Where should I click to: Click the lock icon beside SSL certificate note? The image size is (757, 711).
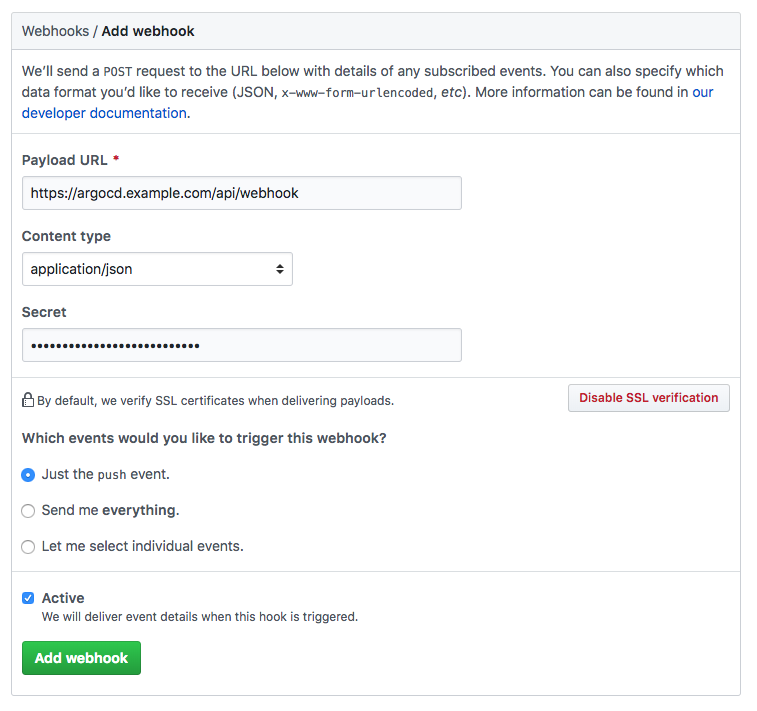(x=28, y=400)
